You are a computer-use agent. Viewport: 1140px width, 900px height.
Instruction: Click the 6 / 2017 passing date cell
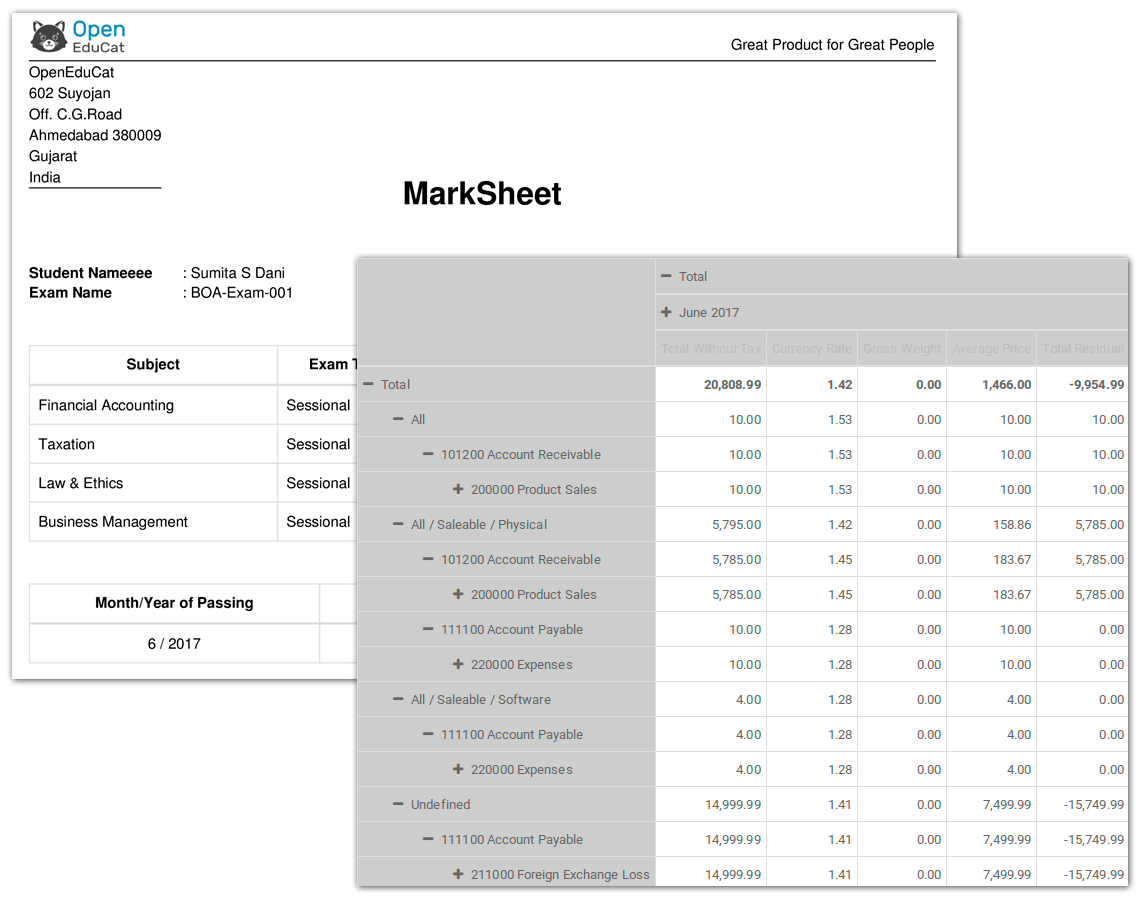click(x=174, y=644)
